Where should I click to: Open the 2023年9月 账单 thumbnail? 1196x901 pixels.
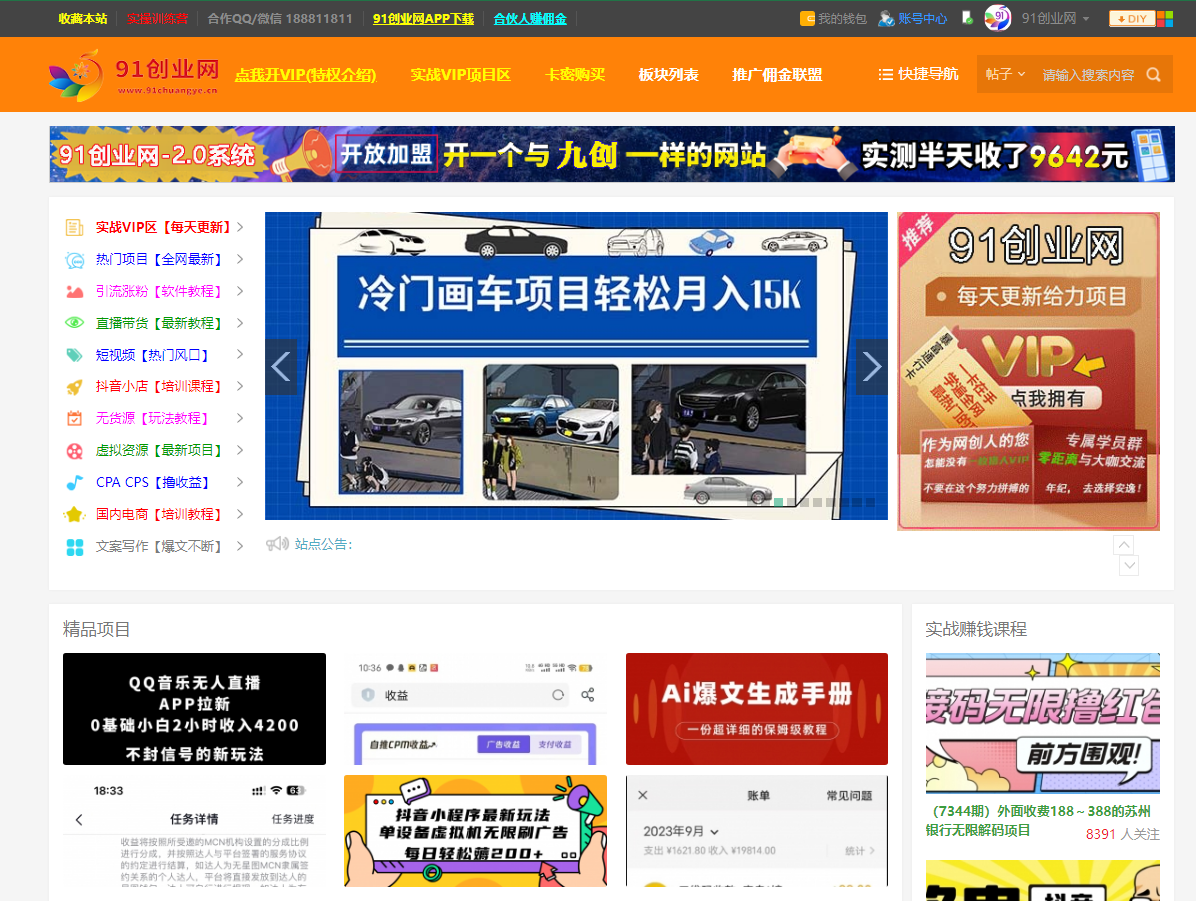757,831
